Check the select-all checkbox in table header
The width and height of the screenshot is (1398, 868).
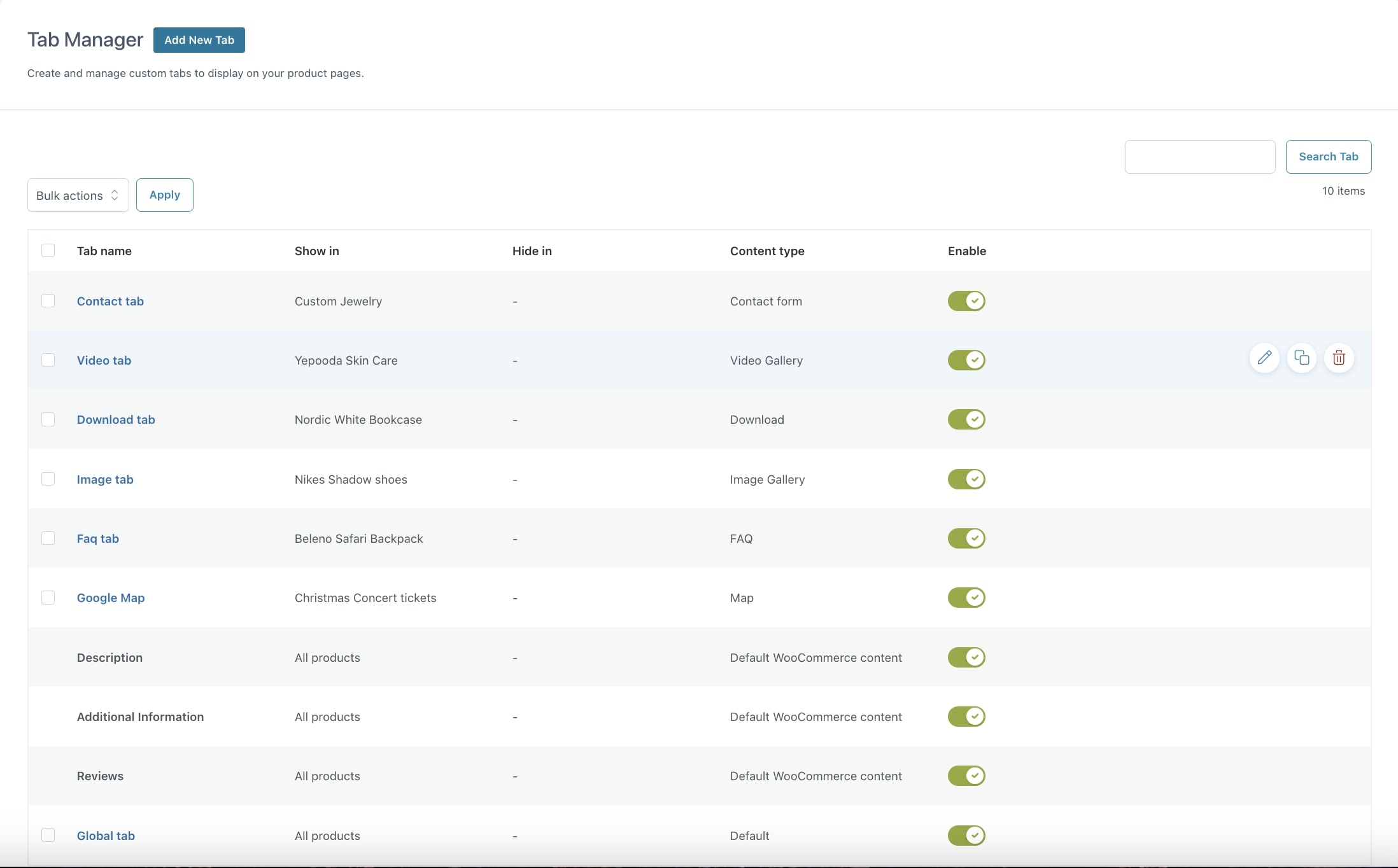[48, 251]
